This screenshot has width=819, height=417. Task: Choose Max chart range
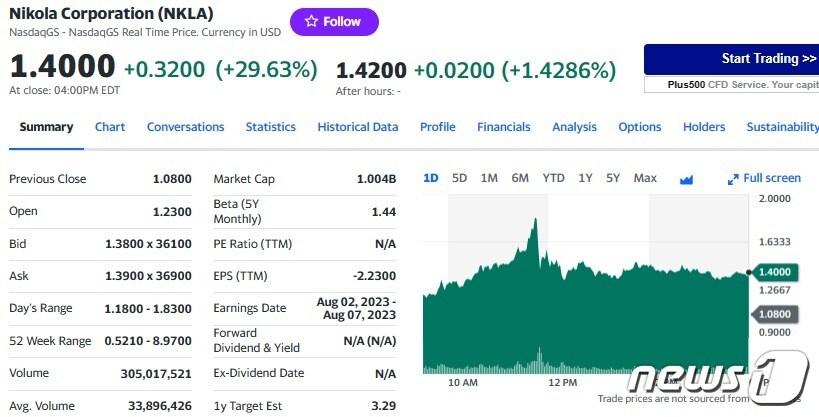click(645, 178)
